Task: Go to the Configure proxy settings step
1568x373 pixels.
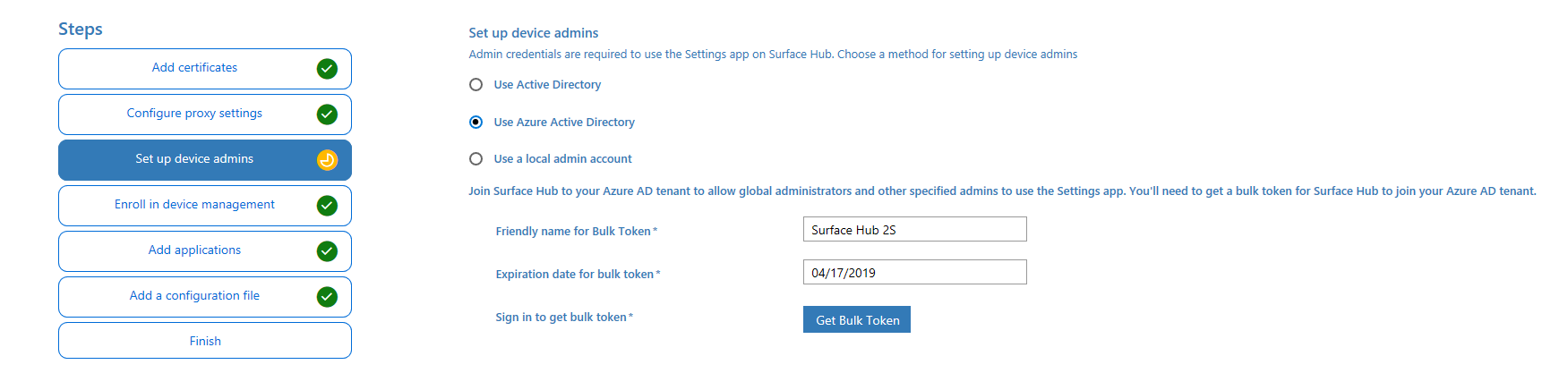Action: click(194, 114)
